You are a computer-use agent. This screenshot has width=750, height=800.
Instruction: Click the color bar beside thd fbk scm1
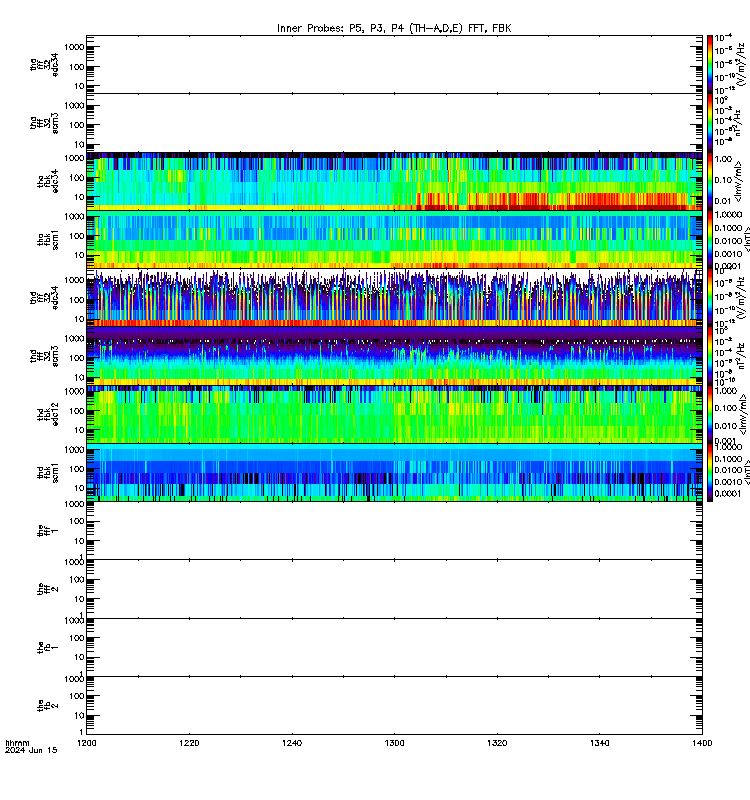[710, 472]
